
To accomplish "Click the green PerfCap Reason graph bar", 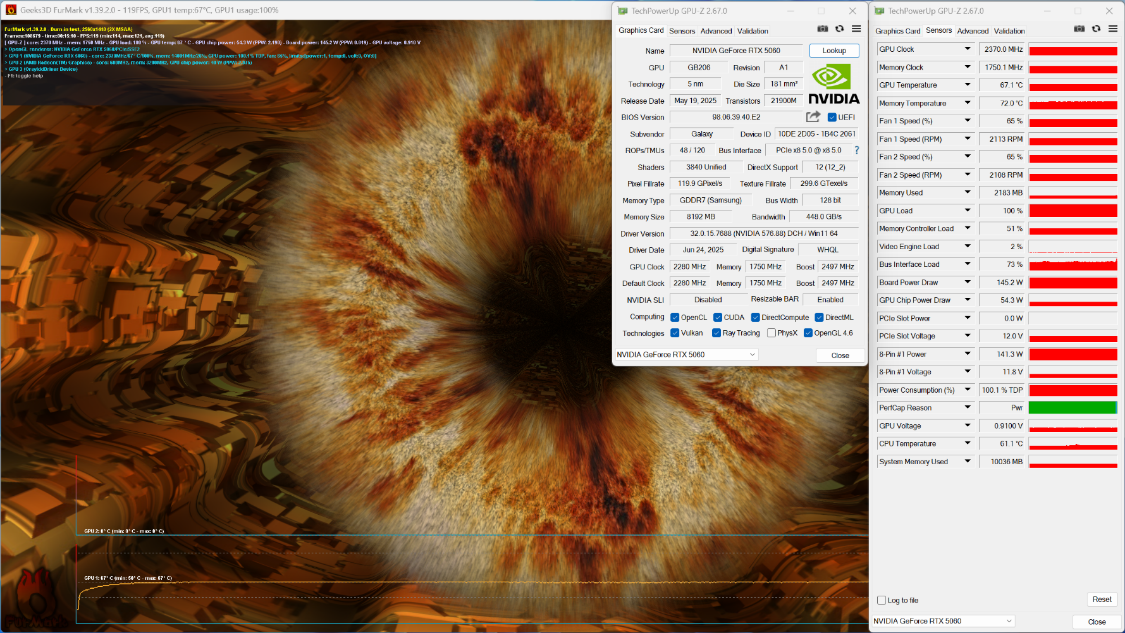I will coord(1073,408).
